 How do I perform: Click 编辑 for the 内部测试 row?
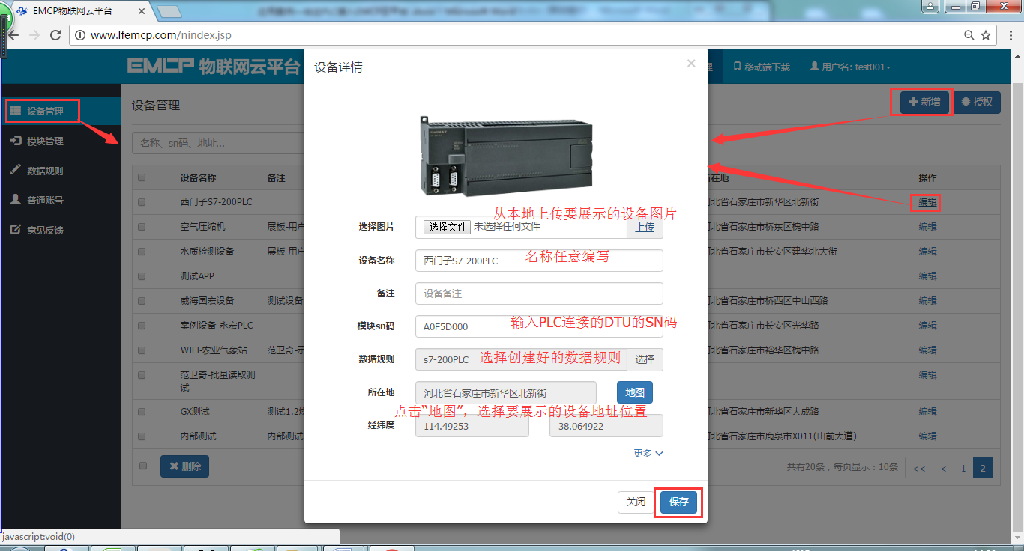(x=927, y=436)
